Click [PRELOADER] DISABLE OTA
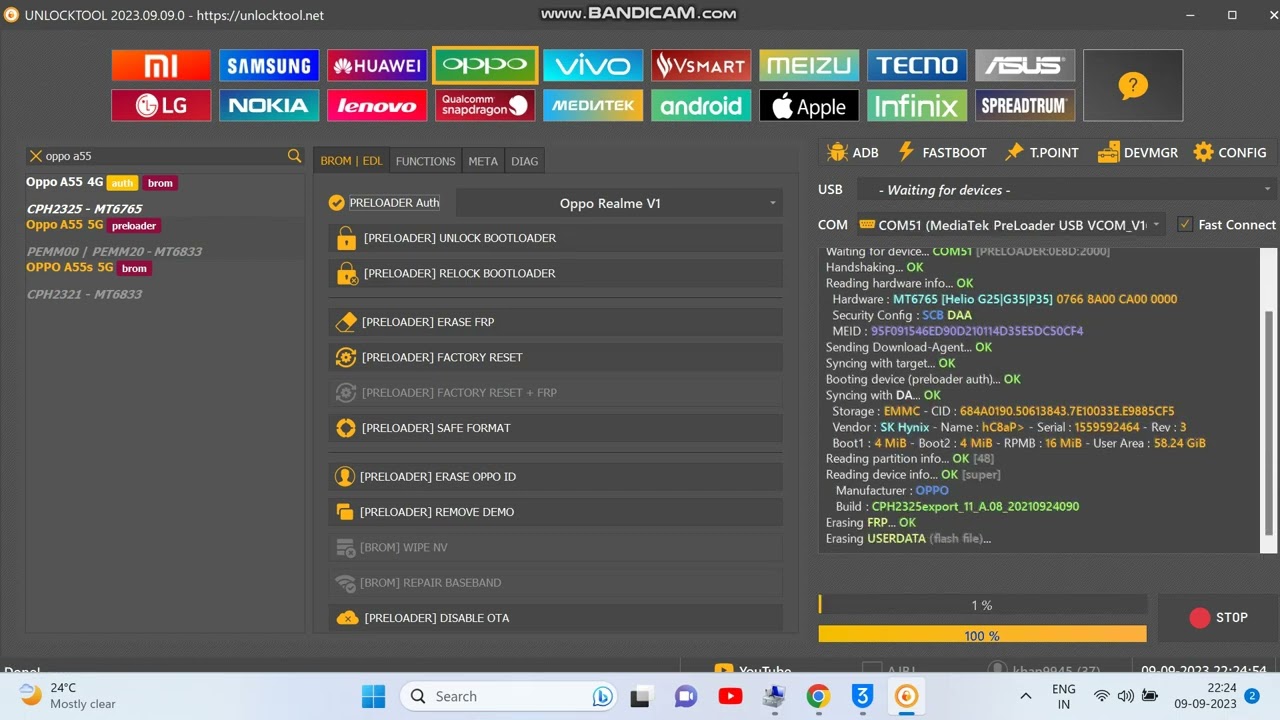The width and height of the screenshot is (1280, 720). pos(555,618)
